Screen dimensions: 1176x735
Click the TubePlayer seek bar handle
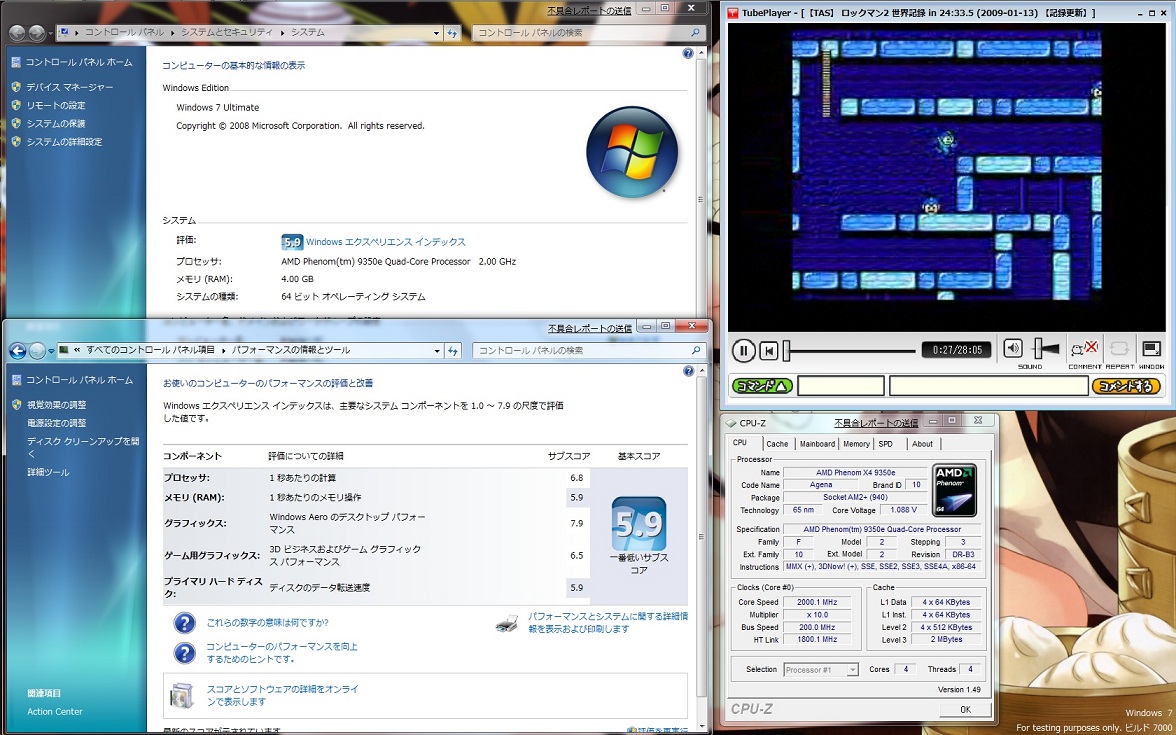coord(787,350)
